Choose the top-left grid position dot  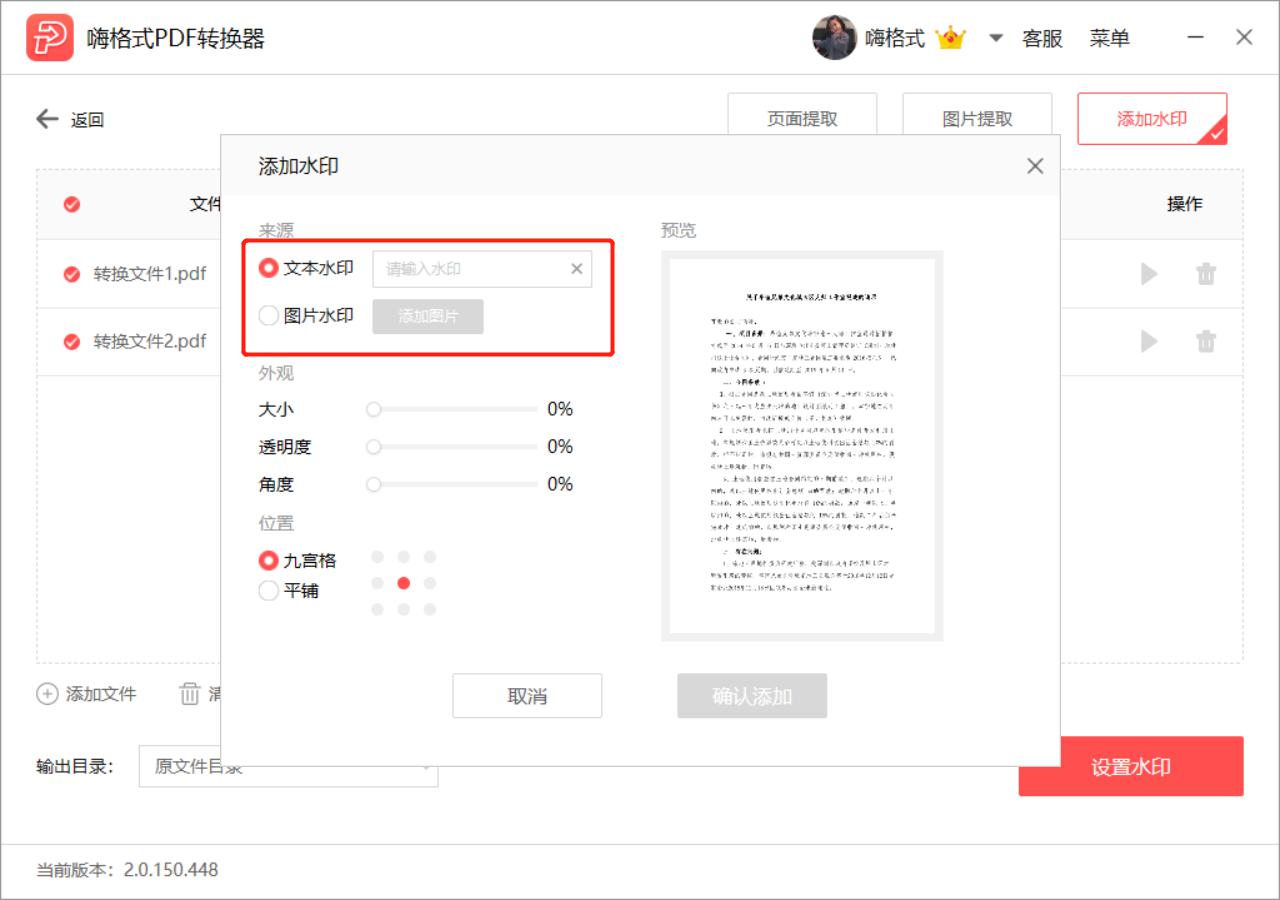tap(377, 557)
